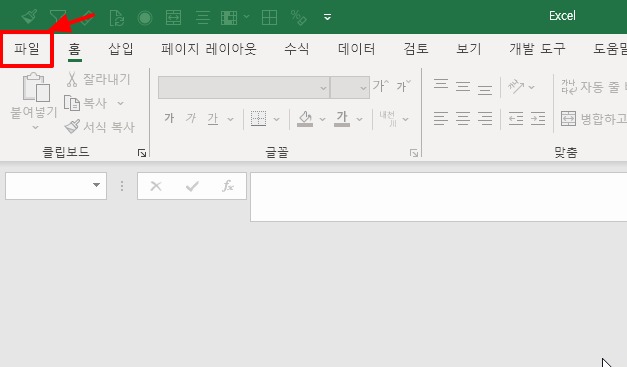Open the 파일 tab
The width and height of the screenshot is (627, 367).
(27, 49)
